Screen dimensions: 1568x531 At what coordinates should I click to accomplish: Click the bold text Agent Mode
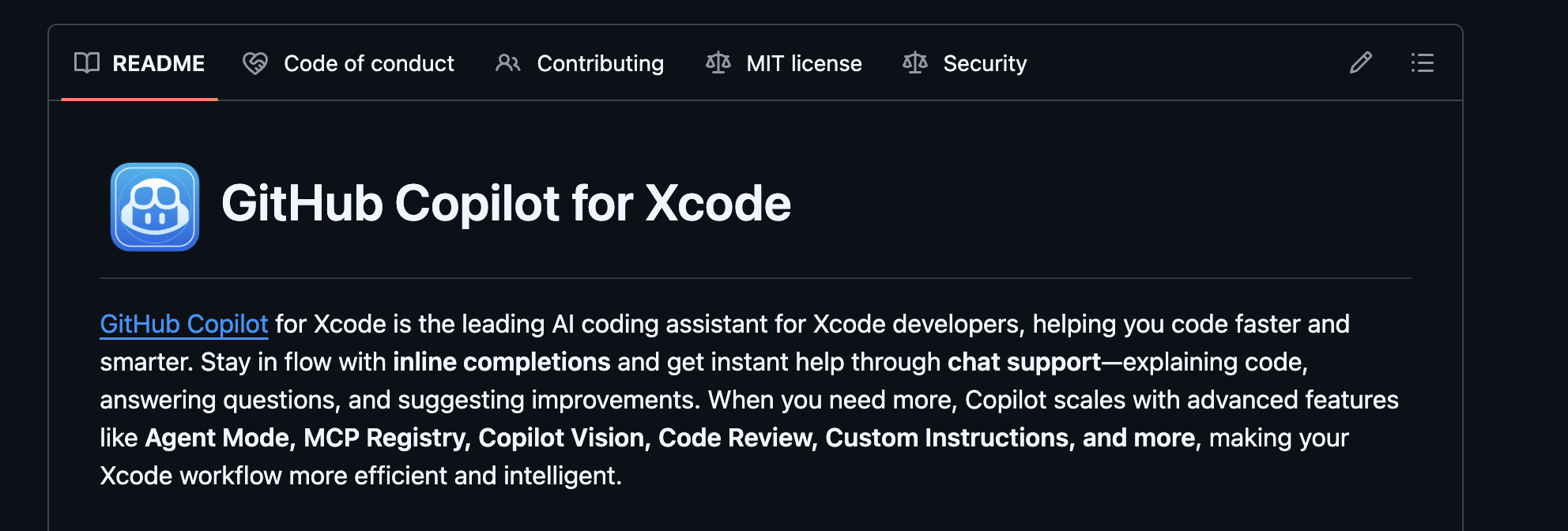click(215, 437)
